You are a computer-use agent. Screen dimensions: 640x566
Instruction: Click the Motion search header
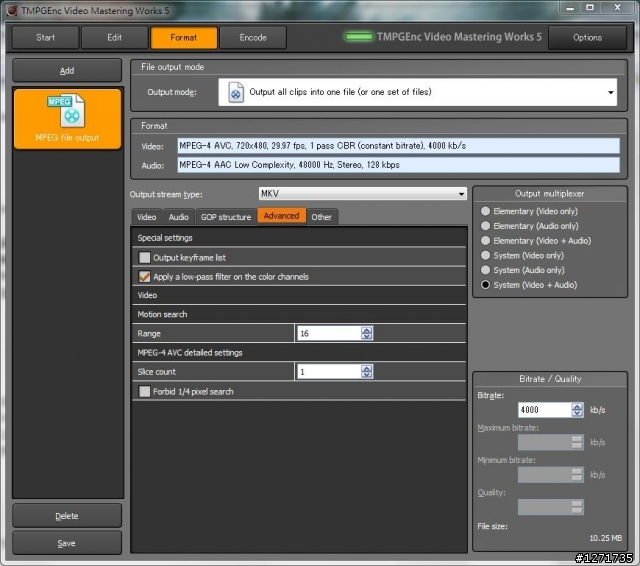(162, 314)
